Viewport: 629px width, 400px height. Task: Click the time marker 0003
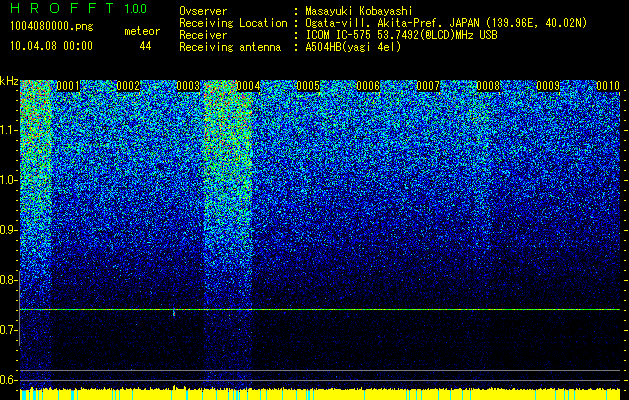(x=188, y=86)
